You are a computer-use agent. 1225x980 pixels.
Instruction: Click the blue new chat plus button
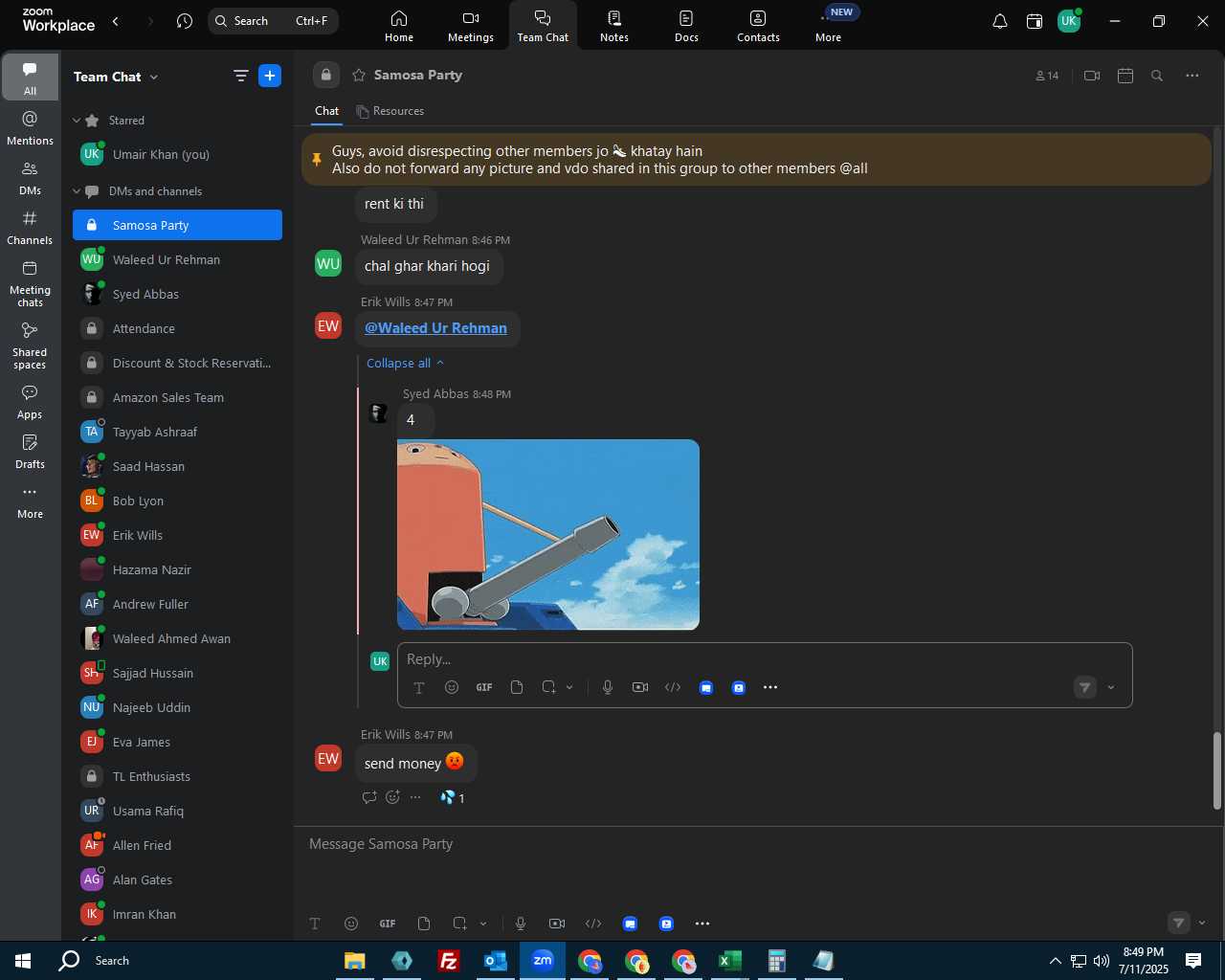(270, 77)
